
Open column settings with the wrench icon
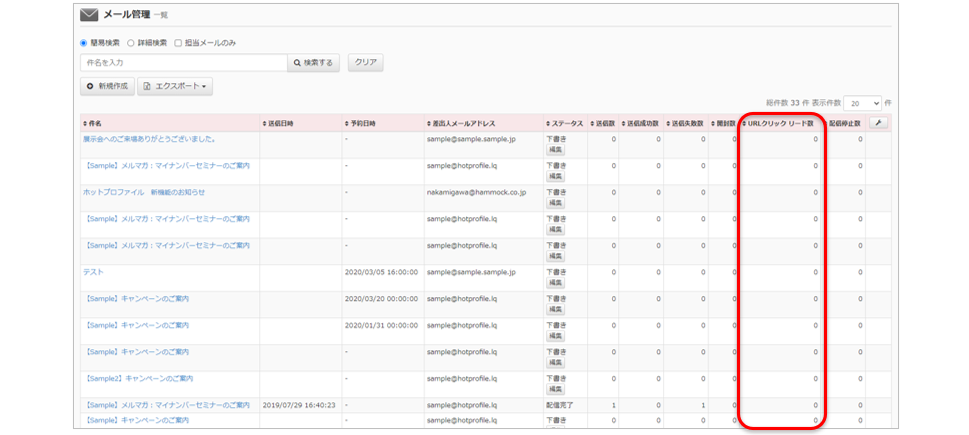(x=878, y=123)
